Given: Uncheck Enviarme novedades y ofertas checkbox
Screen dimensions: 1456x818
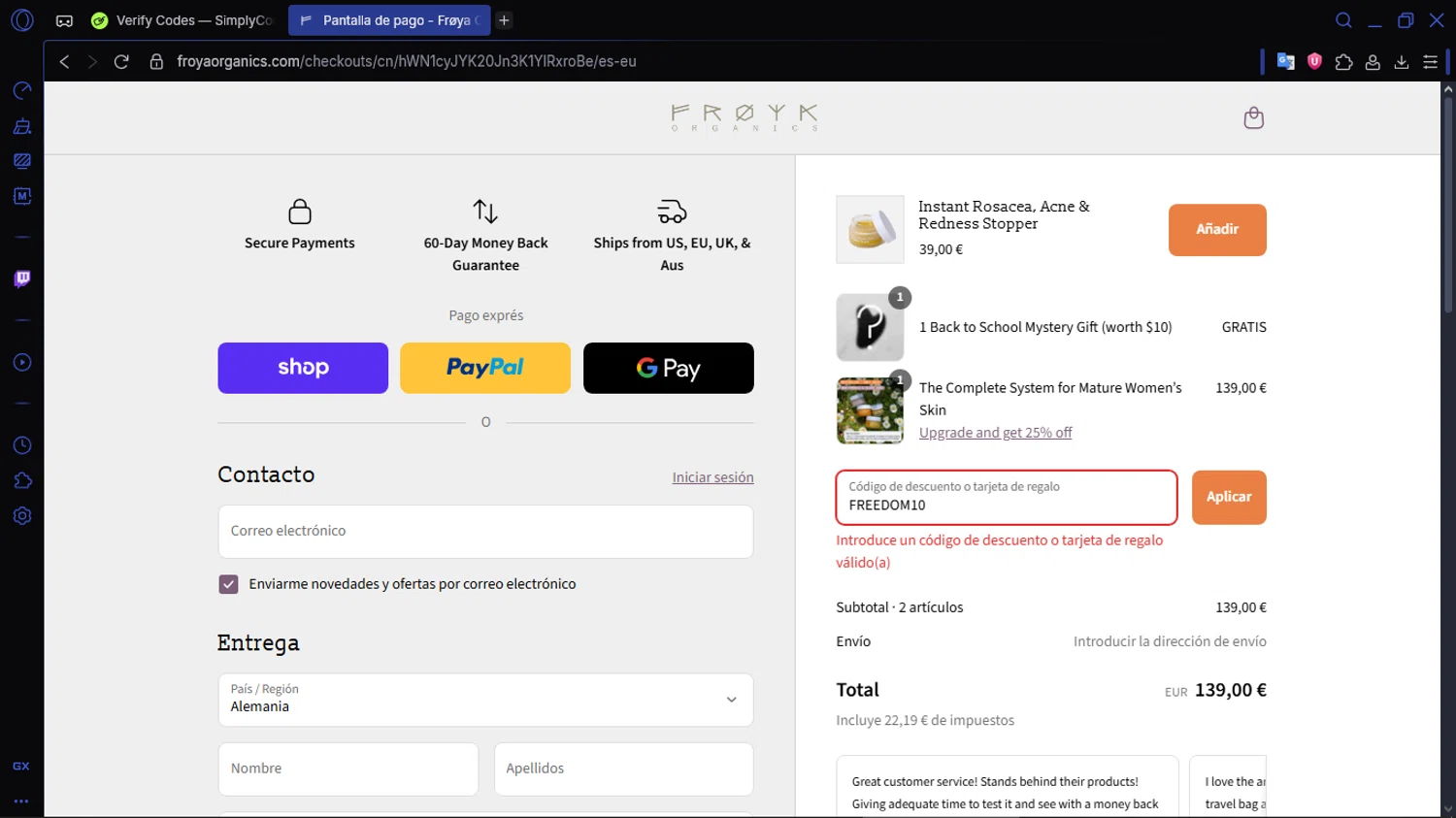Looking at the screenshot, I should [x=228, y=584].
